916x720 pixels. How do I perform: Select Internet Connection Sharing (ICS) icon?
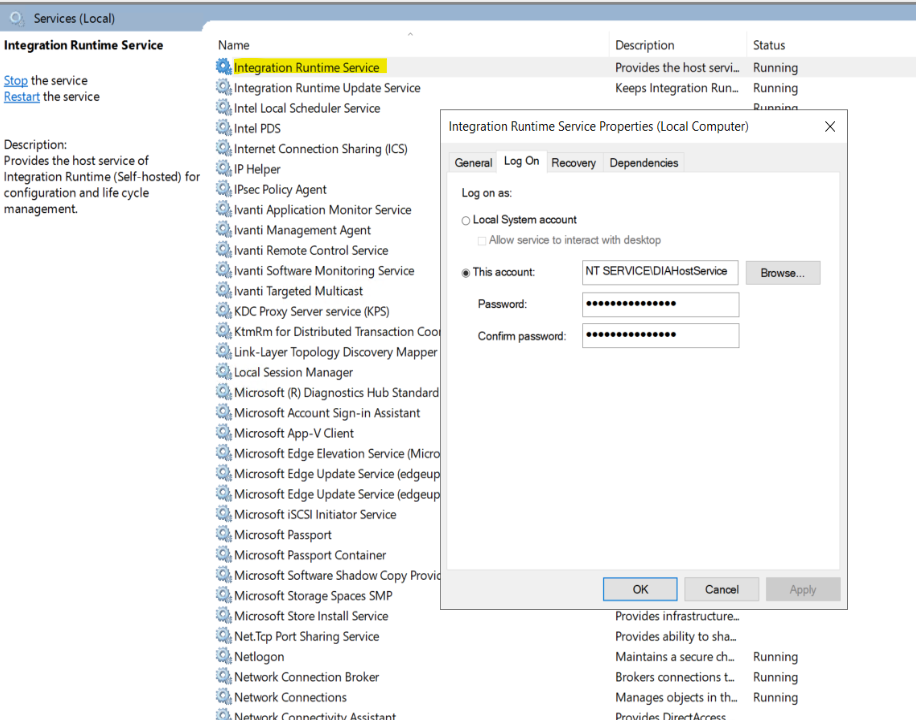point(224,148)
